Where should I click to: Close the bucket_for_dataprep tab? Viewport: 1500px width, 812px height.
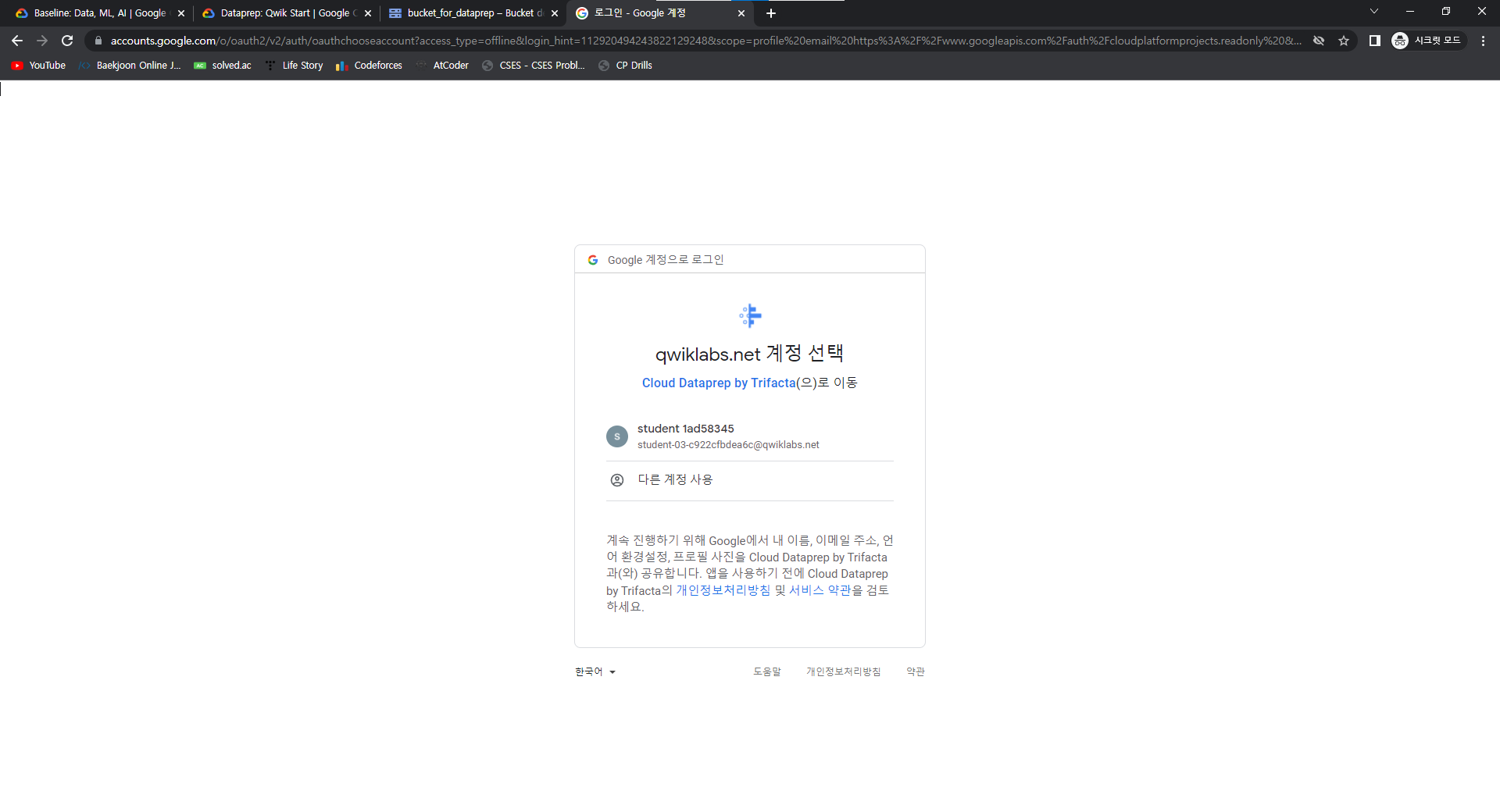point(555,13)
